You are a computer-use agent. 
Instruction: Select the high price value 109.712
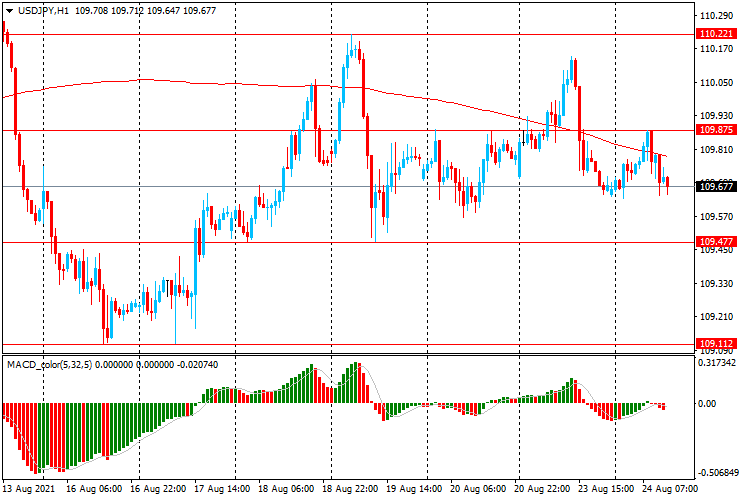(x=127, y=10)
